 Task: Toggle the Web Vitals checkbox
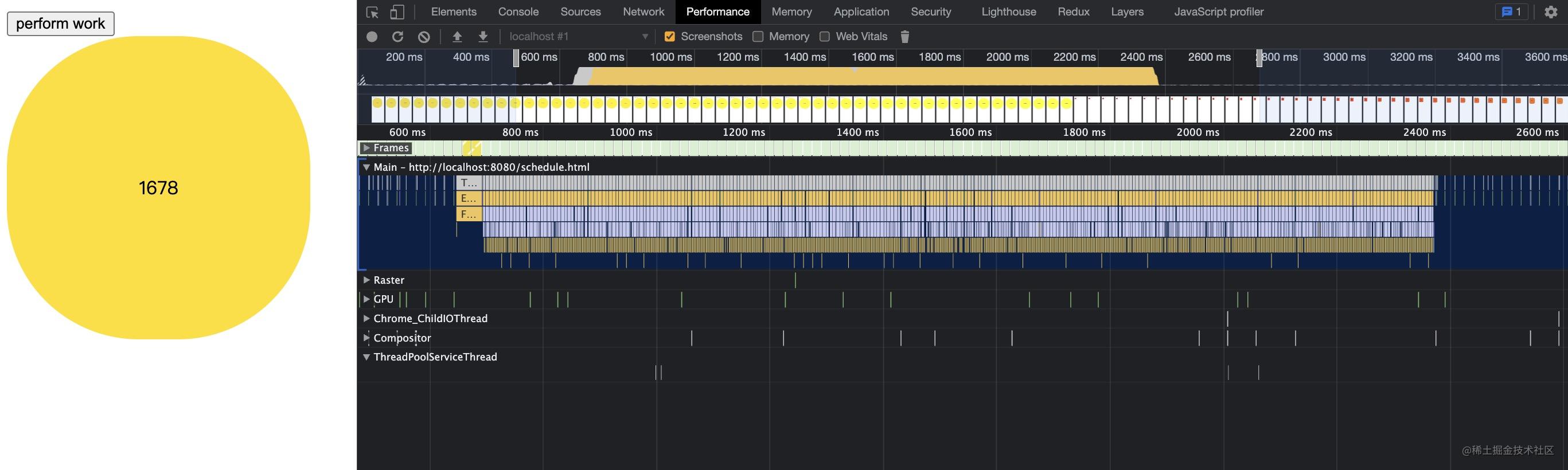coord(824,37)
